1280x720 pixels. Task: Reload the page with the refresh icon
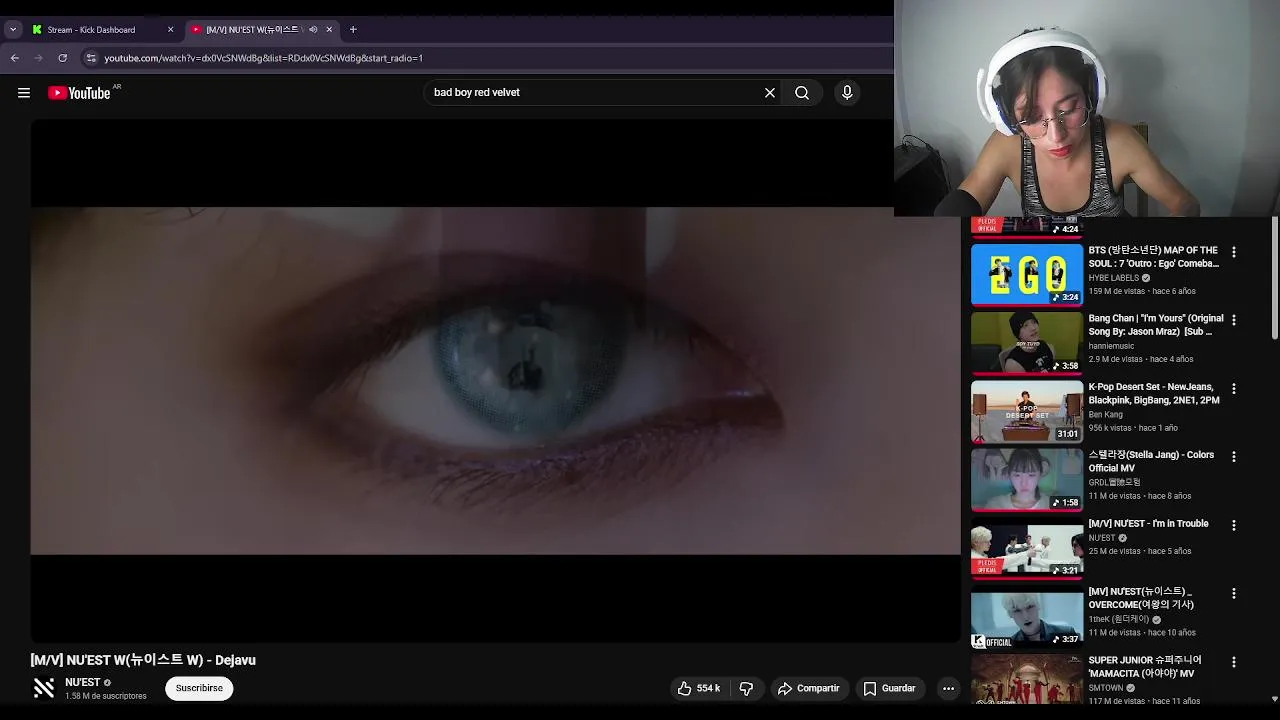pos(62,58)
